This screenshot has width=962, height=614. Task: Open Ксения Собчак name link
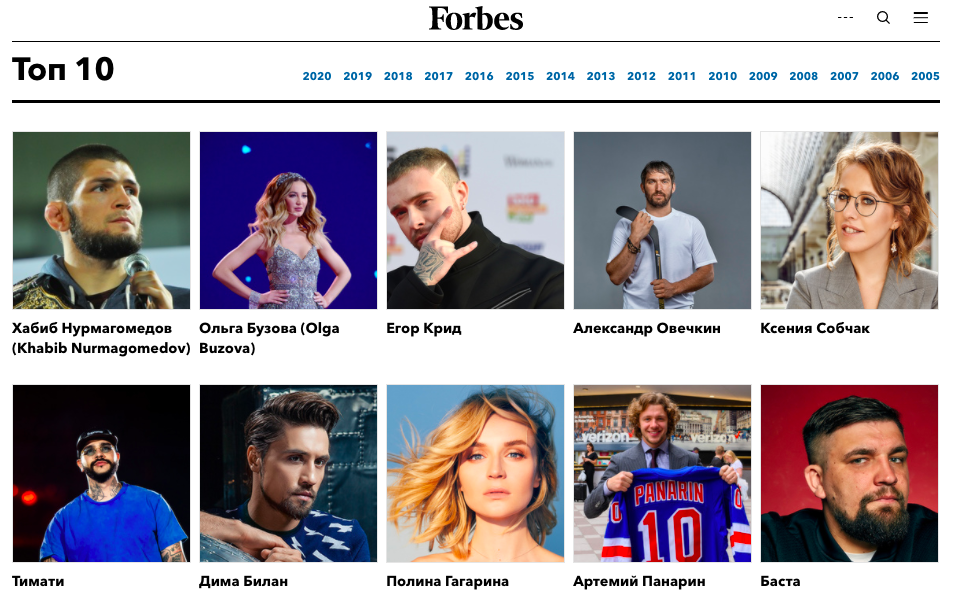click(815, 328)
